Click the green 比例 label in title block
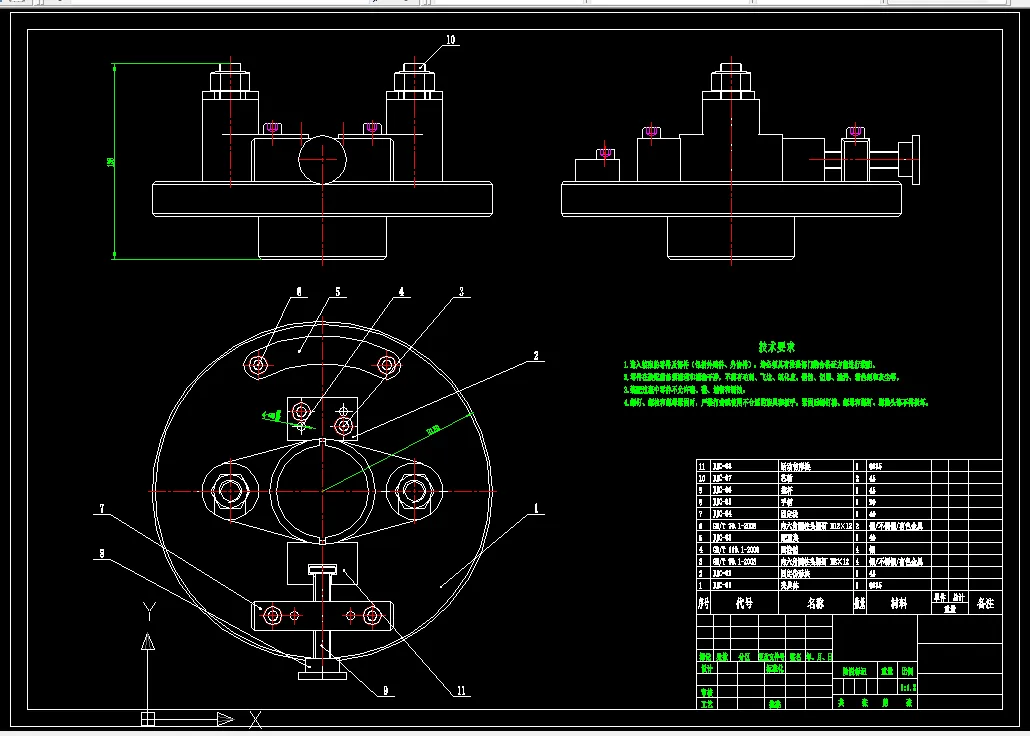 pos(907,672)
